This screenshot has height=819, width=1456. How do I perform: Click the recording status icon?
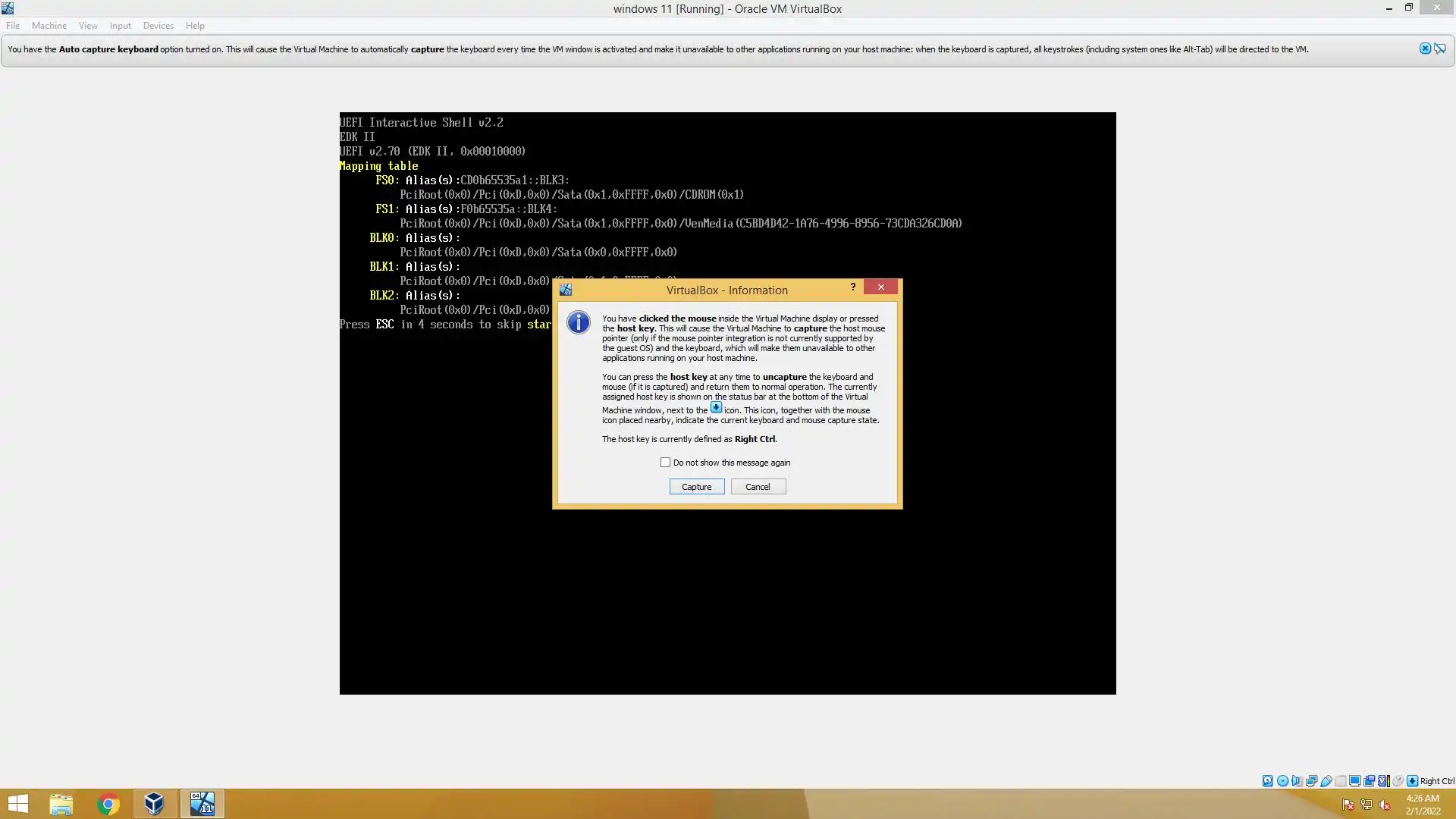point(1369,781)
